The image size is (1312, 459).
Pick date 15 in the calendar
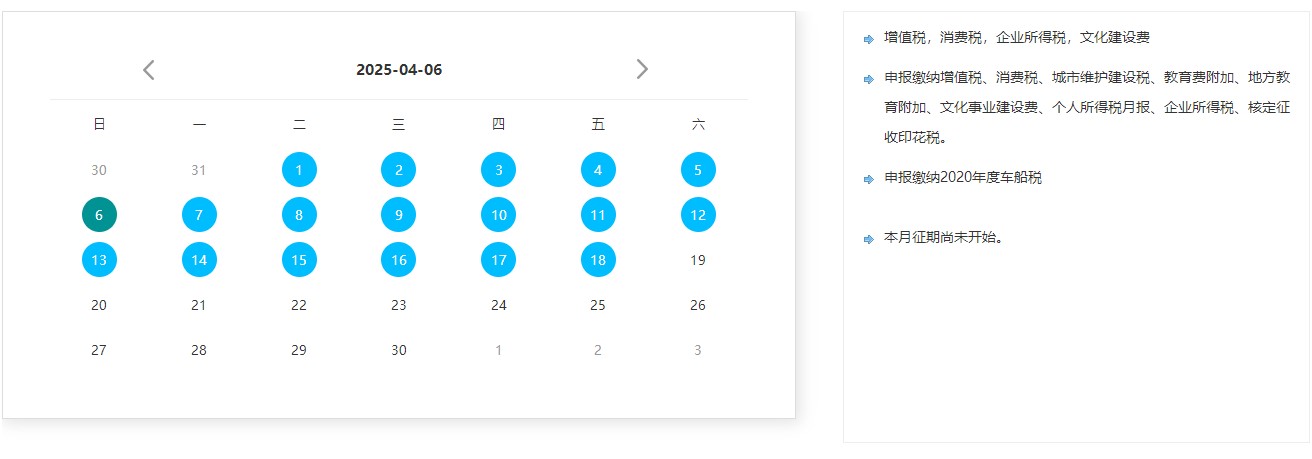[x=299, y=260]
